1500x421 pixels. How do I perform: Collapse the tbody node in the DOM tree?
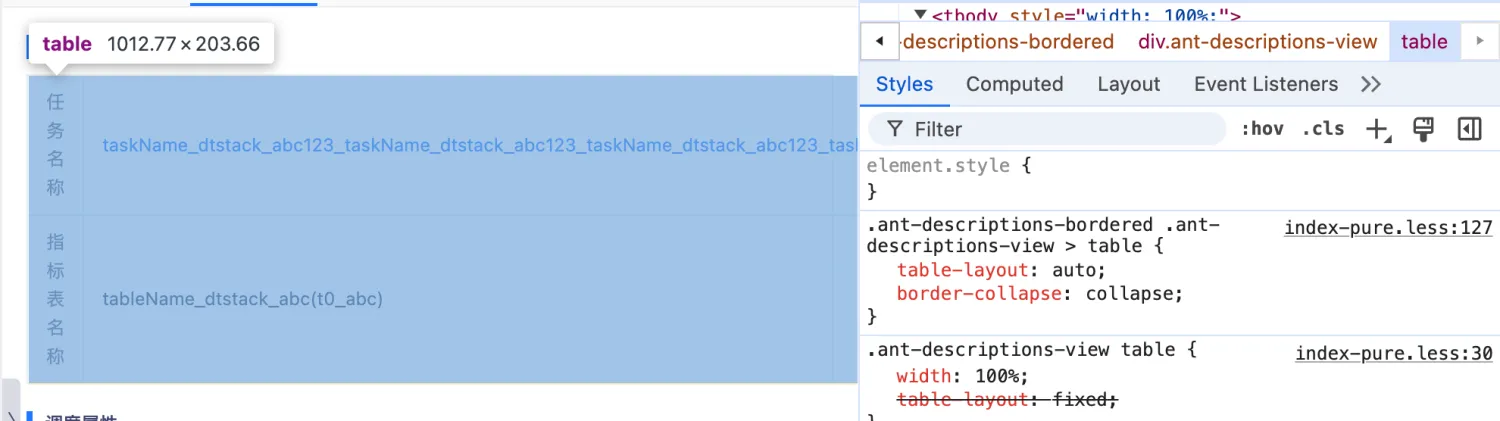[x=921, y=15]
